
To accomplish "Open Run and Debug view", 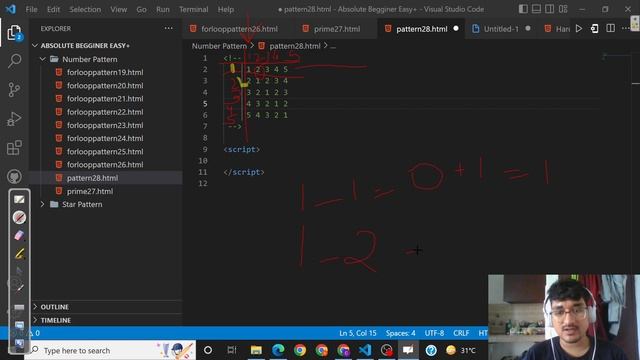I will 14,119.
